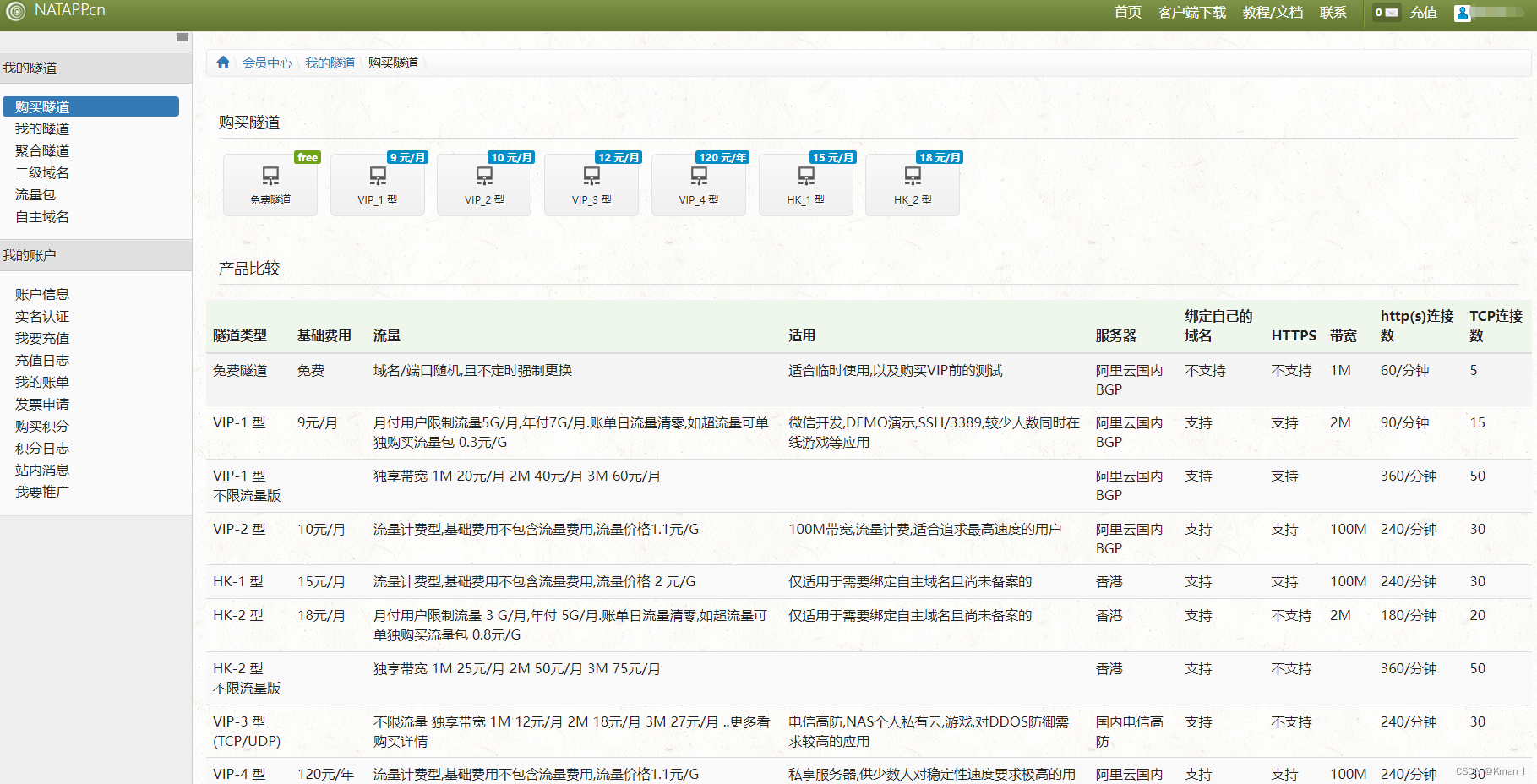
Task: Click the 9元/月 fee cell
Action: point(318,422)
